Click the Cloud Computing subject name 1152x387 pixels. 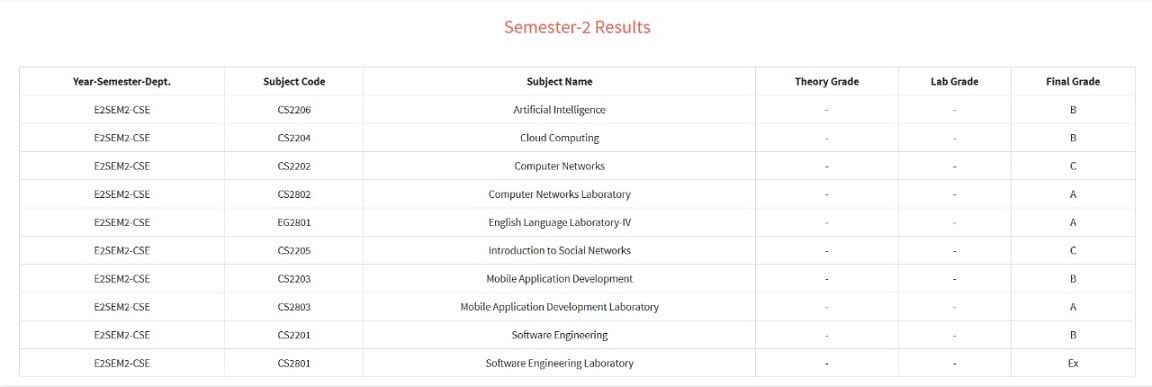click(559, 137)
